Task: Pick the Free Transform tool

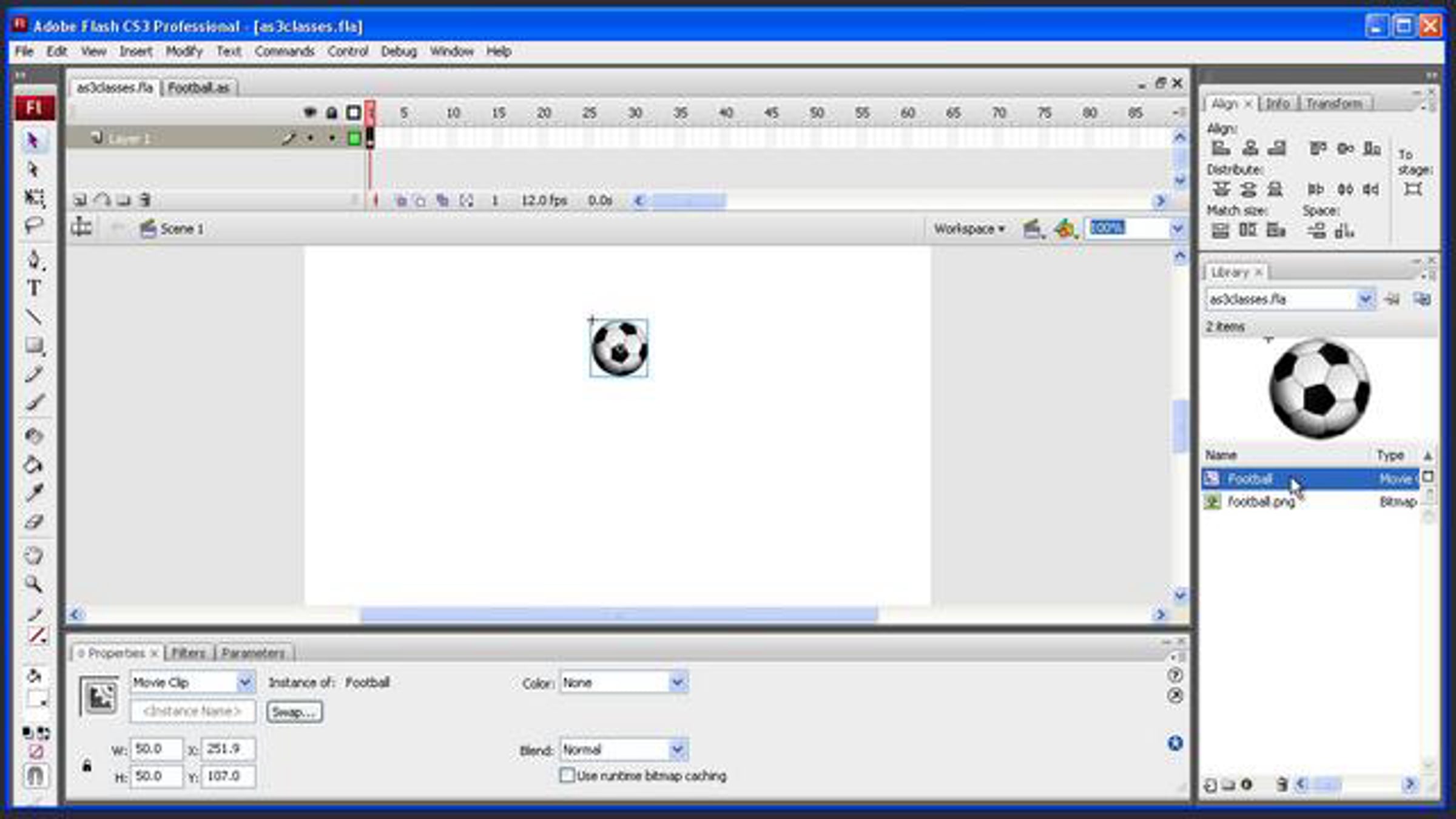Action: (34, 198)
